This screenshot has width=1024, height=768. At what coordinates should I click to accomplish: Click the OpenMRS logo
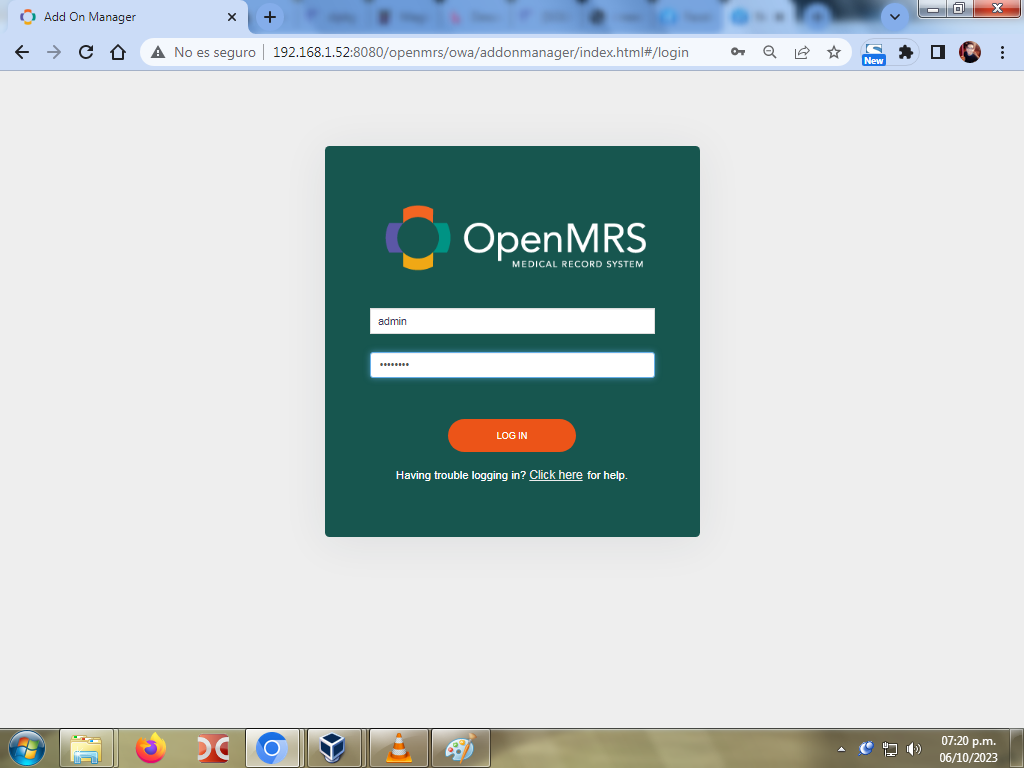tap(515, 238)
